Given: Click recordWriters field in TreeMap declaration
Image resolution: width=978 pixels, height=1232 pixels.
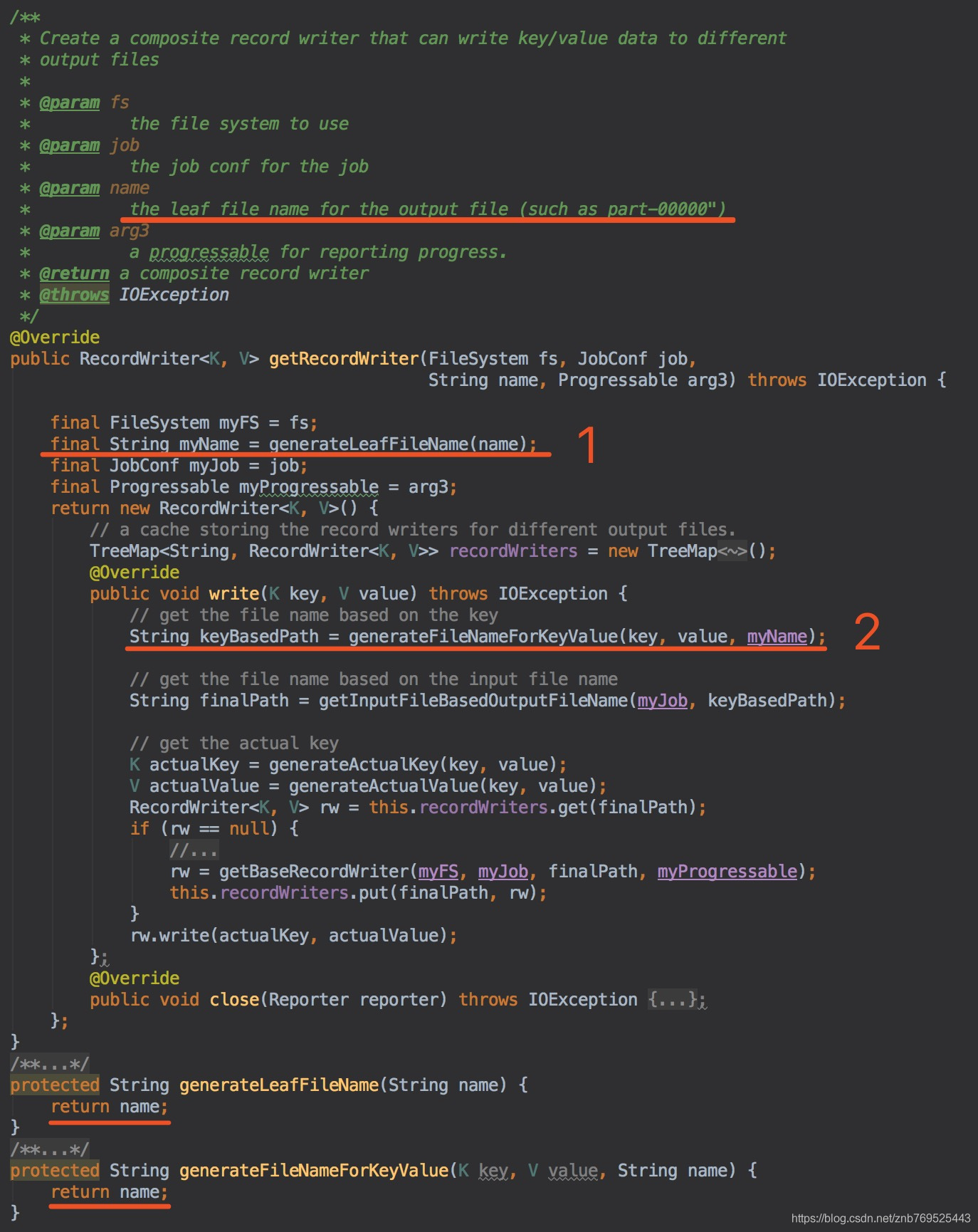Looking at the screenshot, I should point(513,551).
